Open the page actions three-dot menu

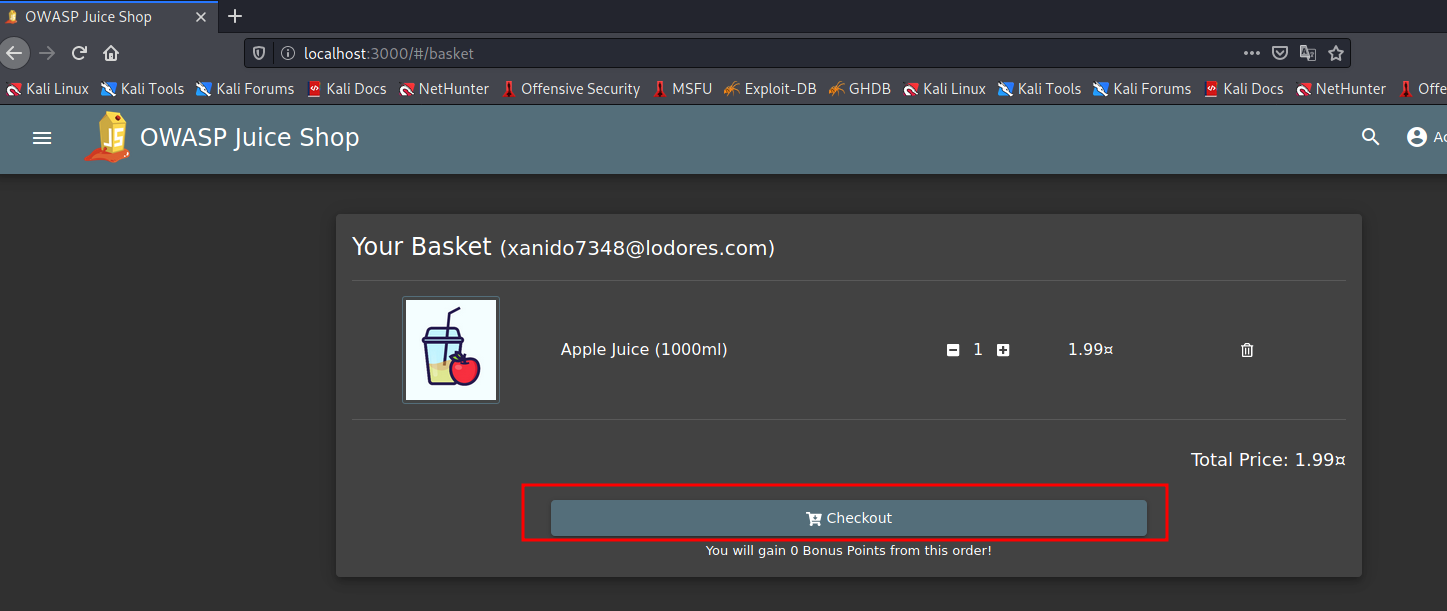1252,53
